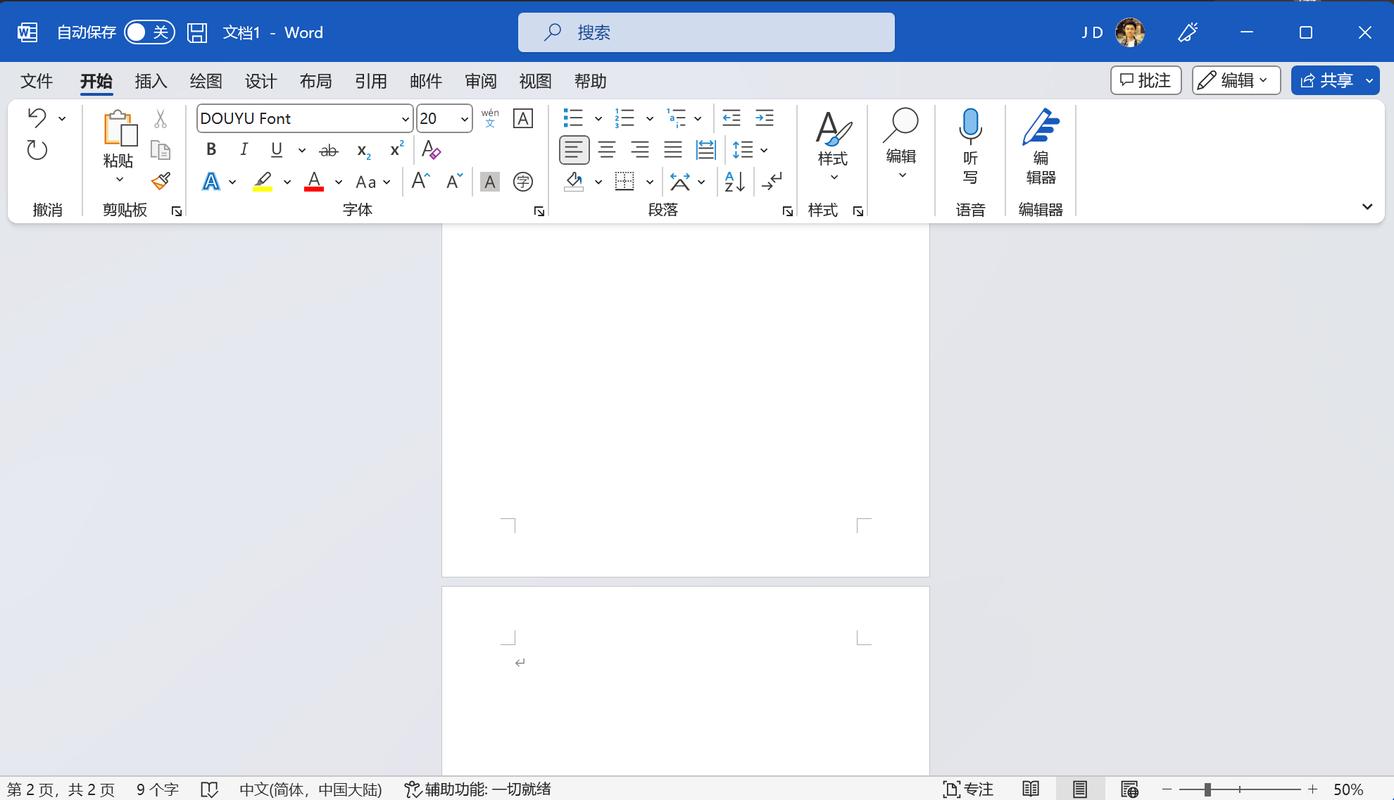Apply strikethrough formatting
Image resolution: width=1394 pixels, height=800 pixels.
click(x=328, y=150)
